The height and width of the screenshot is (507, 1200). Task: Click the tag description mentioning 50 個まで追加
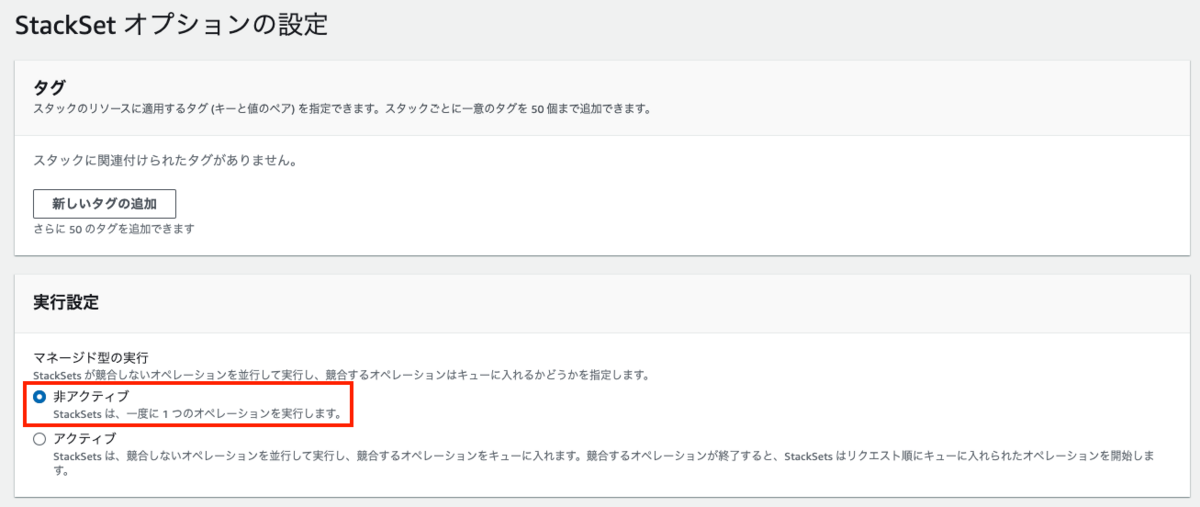pos(343,108)
